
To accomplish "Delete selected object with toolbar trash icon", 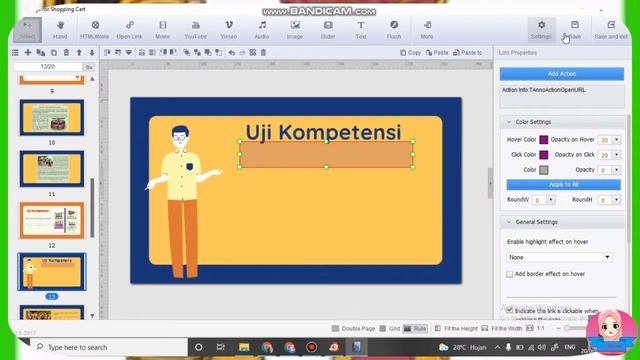I will click(x=263, y=53).
